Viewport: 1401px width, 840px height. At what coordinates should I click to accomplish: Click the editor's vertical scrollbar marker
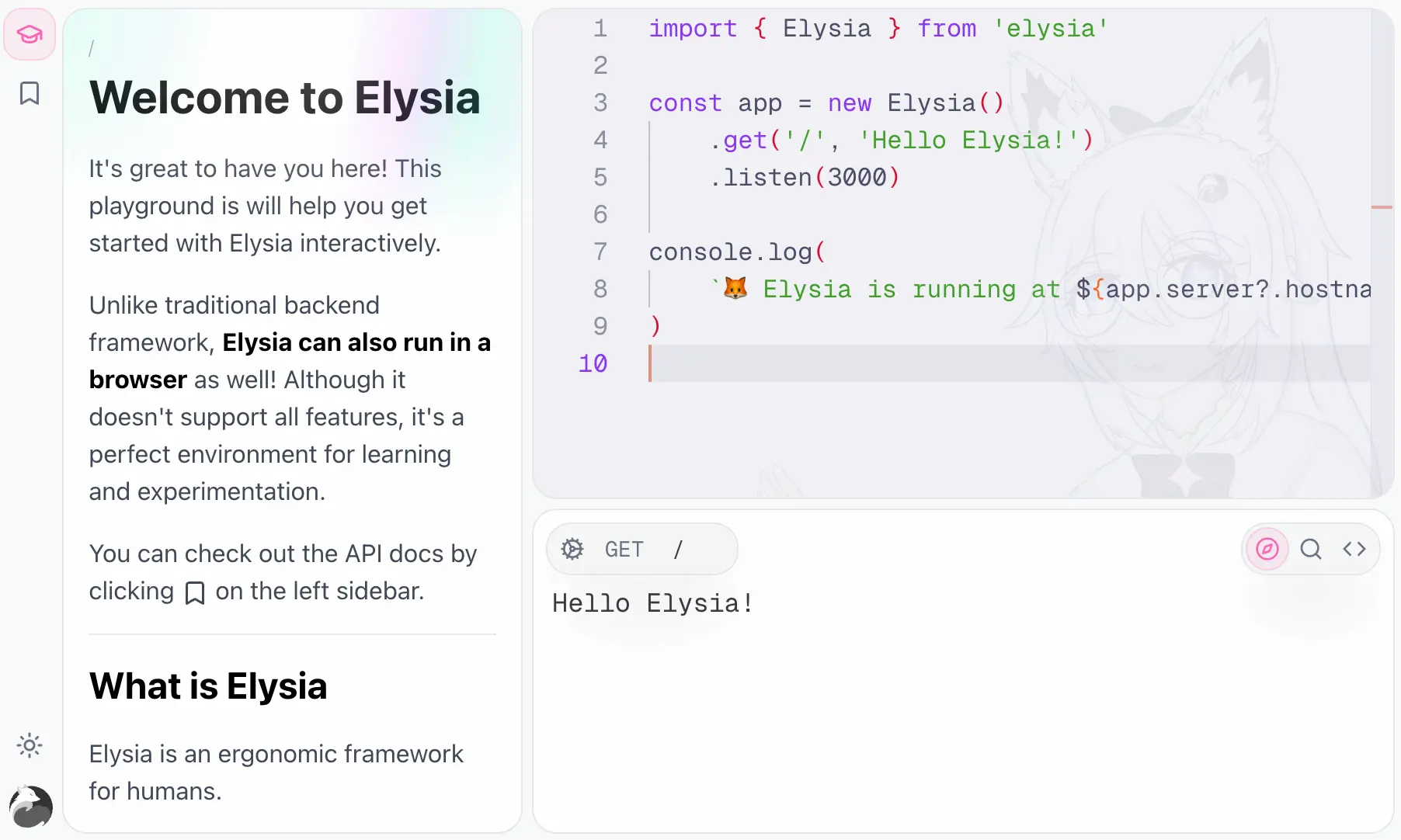pyautogui.click(x=1382, y=207)
